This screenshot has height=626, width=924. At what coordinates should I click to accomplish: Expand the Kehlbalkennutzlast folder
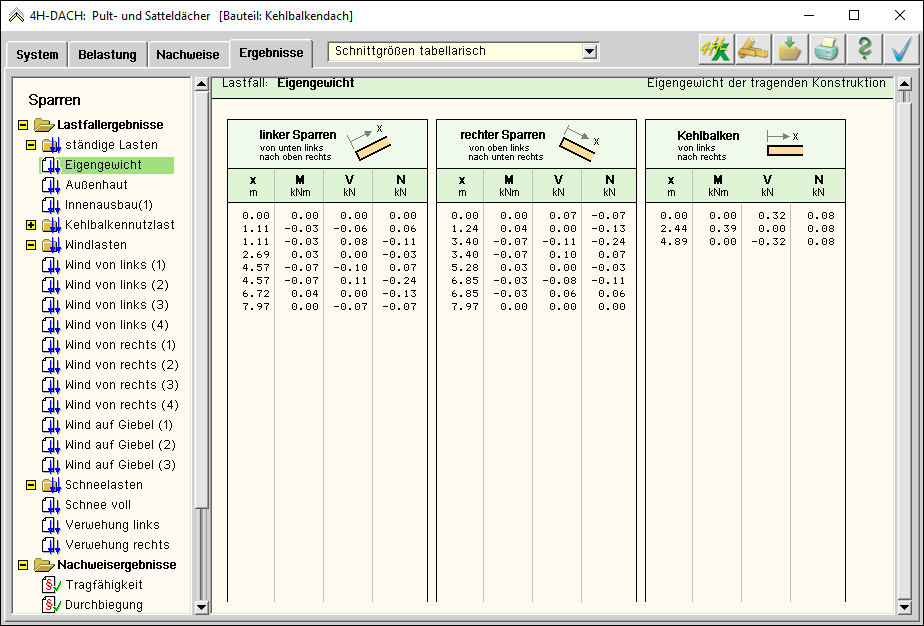(x=31, y=225)
